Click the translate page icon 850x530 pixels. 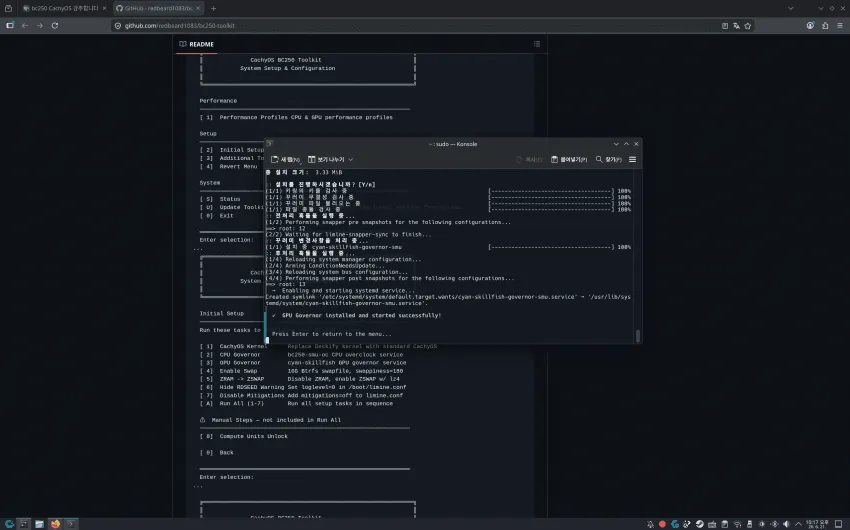[736, 25]
